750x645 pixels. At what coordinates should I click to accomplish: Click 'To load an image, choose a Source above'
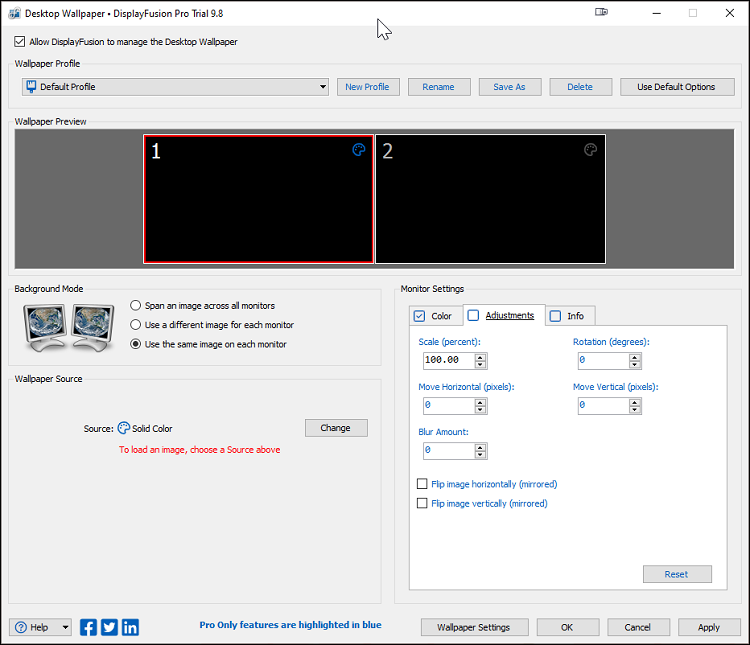[199, 450]
